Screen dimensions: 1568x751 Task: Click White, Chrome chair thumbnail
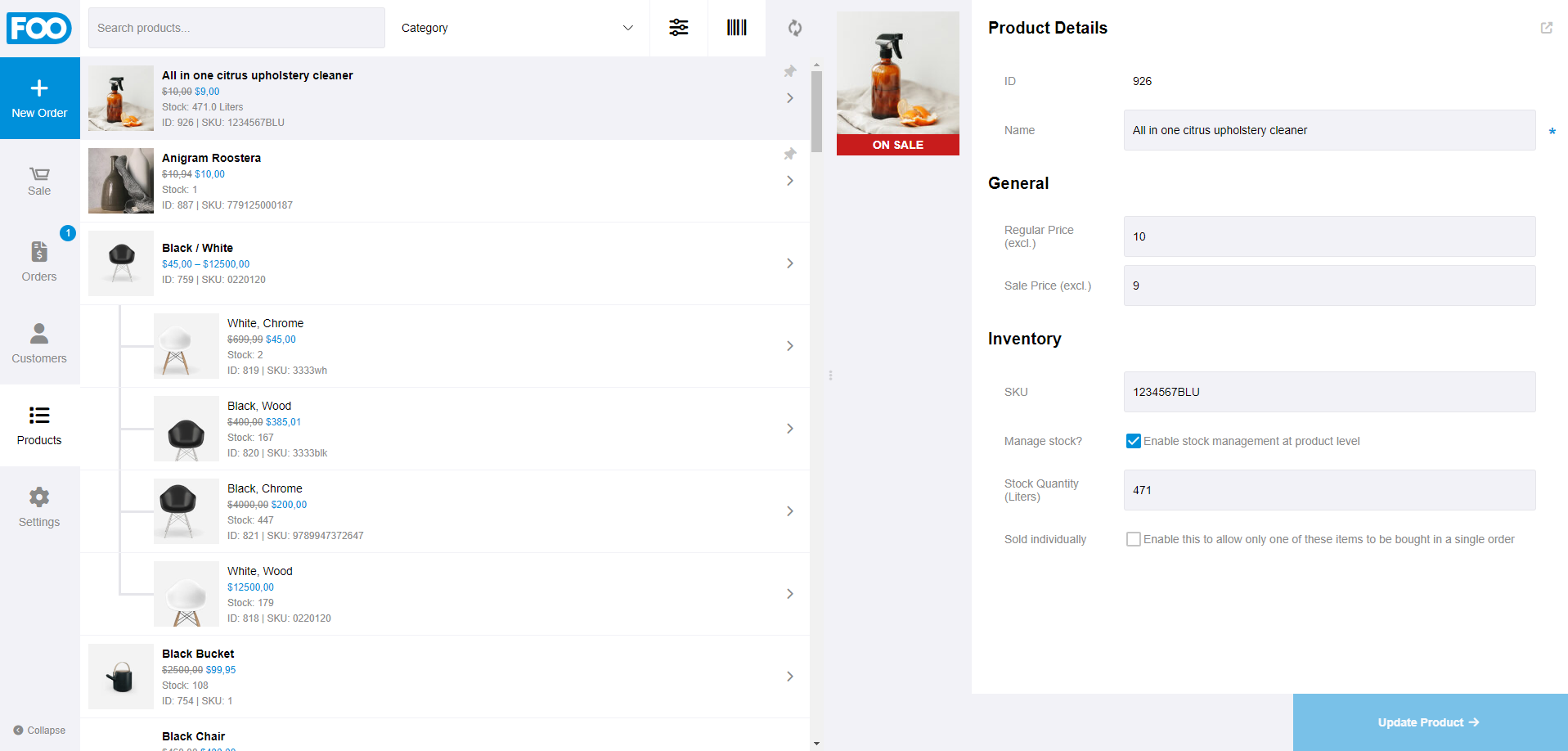pyautogui.click(x=186, y=346)
